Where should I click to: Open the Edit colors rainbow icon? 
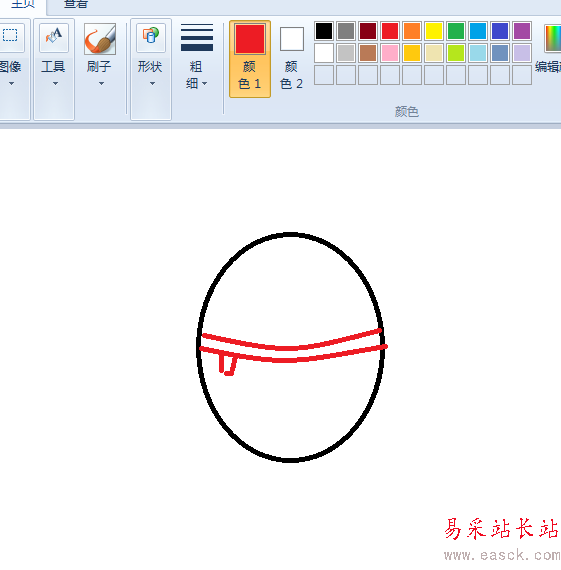point(553,38)
